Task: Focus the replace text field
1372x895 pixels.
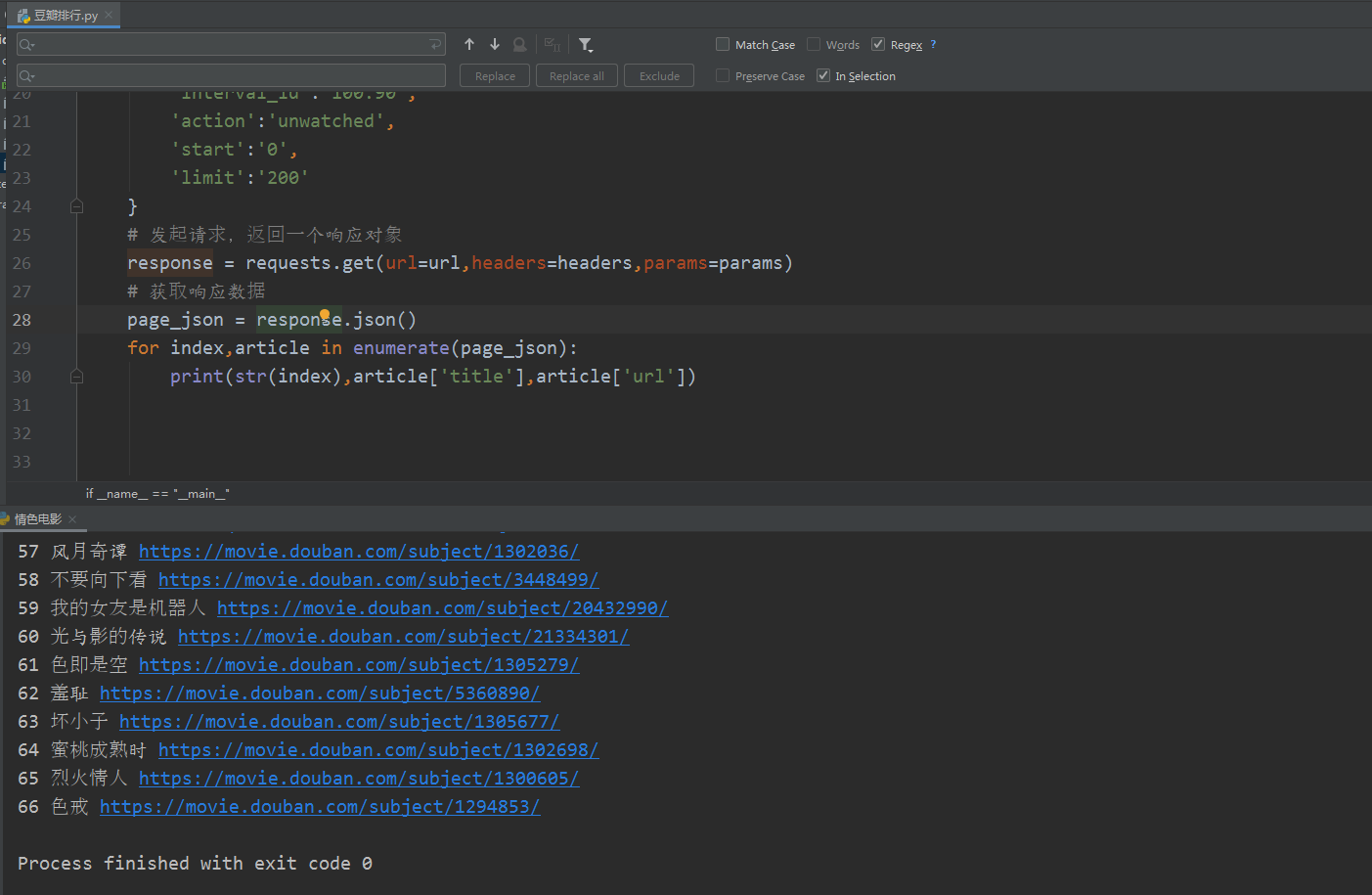Action: pos(231,75)
